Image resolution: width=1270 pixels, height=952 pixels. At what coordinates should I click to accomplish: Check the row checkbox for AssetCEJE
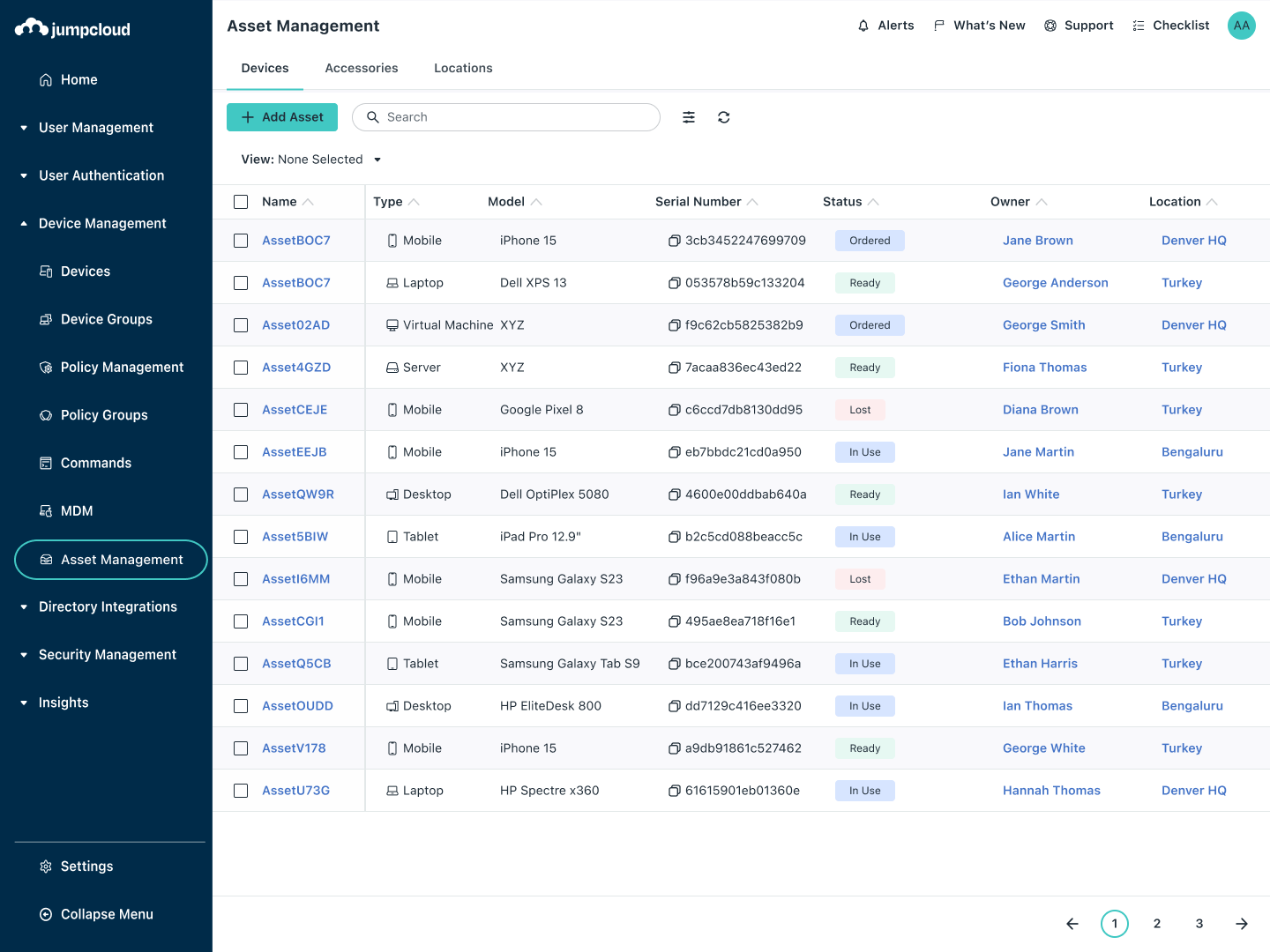[241, 409]
